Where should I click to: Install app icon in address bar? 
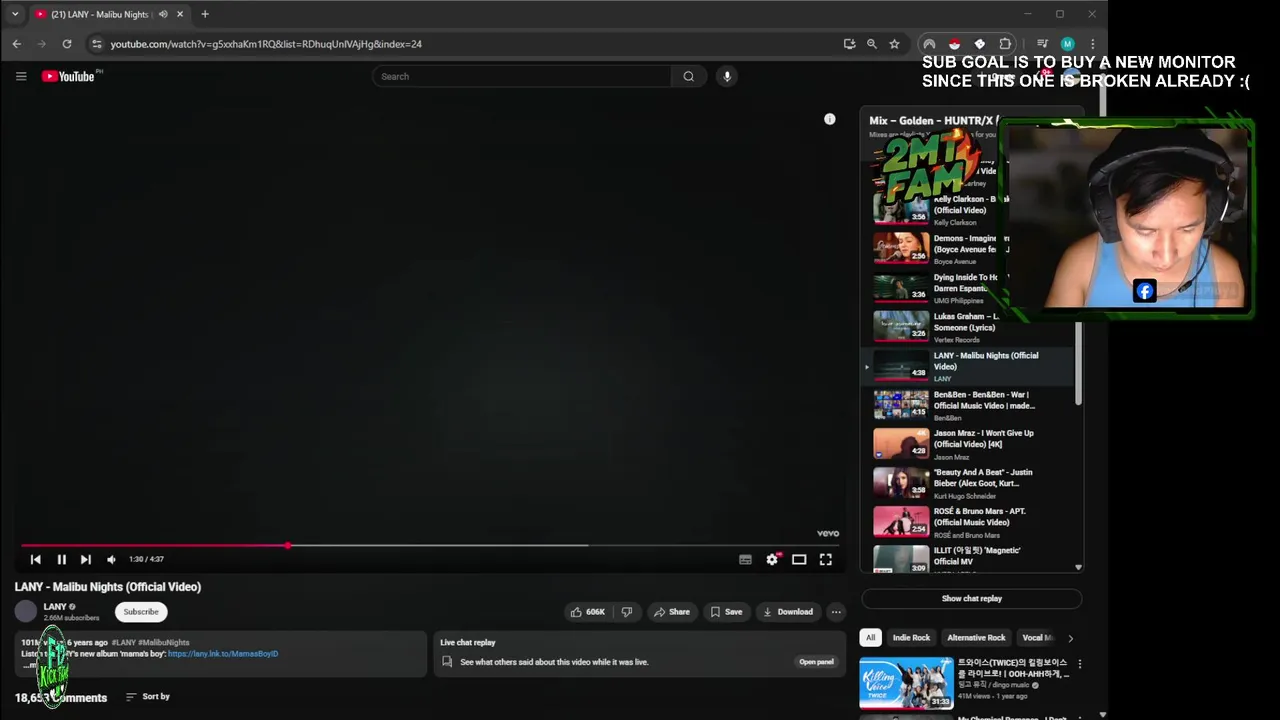point(849,44)
